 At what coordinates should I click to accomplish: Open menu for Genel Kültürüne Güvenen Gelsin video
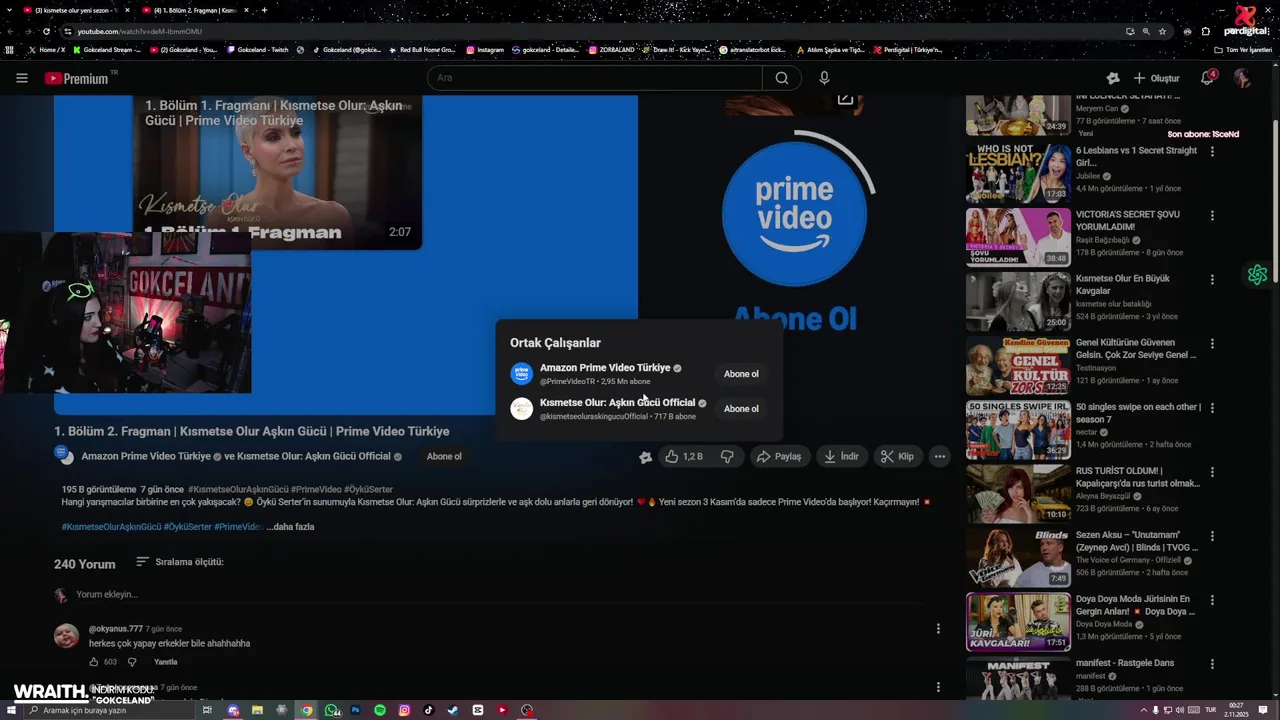pyautogui.click(x=1212, y=344)
